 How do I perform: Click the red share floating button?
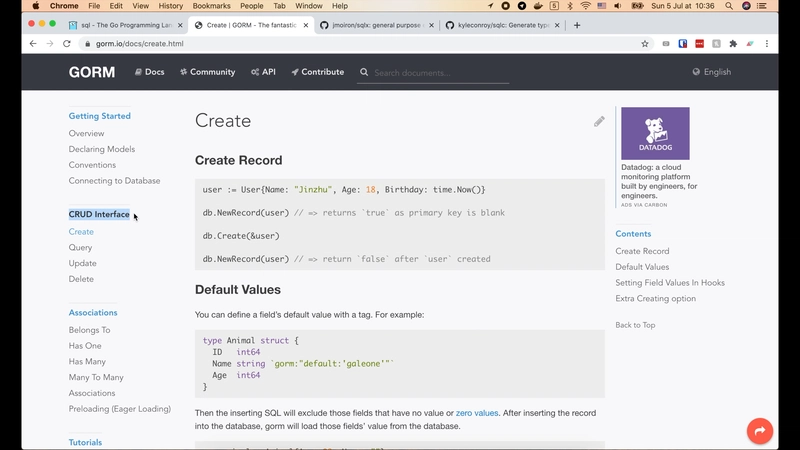point(760,431)
